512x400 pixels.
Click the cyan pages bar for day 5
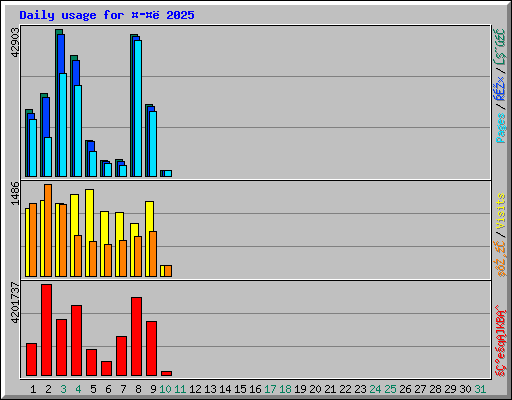93,164
